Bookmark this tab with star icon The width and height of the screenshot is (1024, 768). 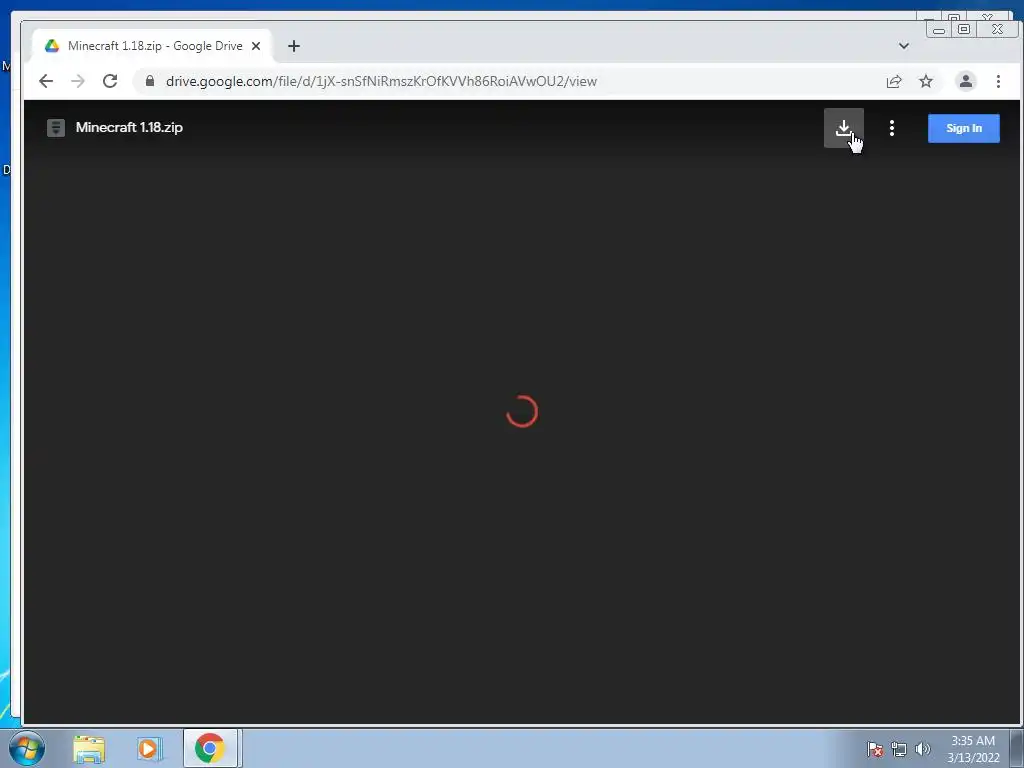click(x=925, y=81)
